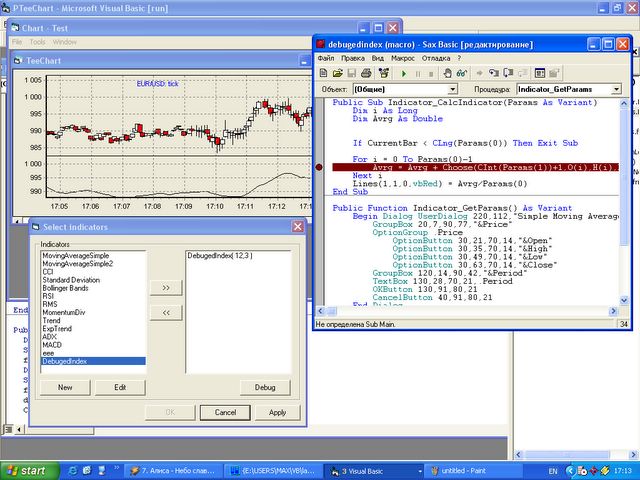This screenshot has height=480, width=640.
Task: Open the Процедура combo box
Action: point(616,89)
